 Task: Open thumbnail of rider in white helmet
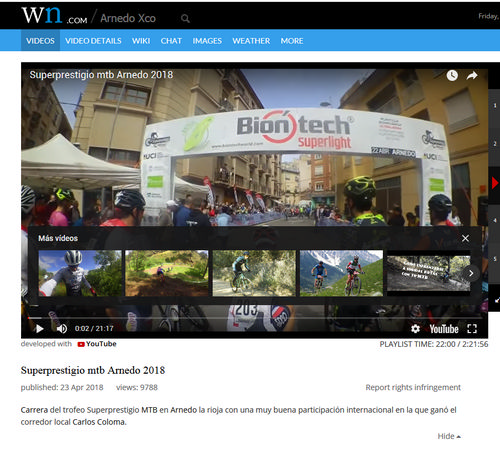80,273
